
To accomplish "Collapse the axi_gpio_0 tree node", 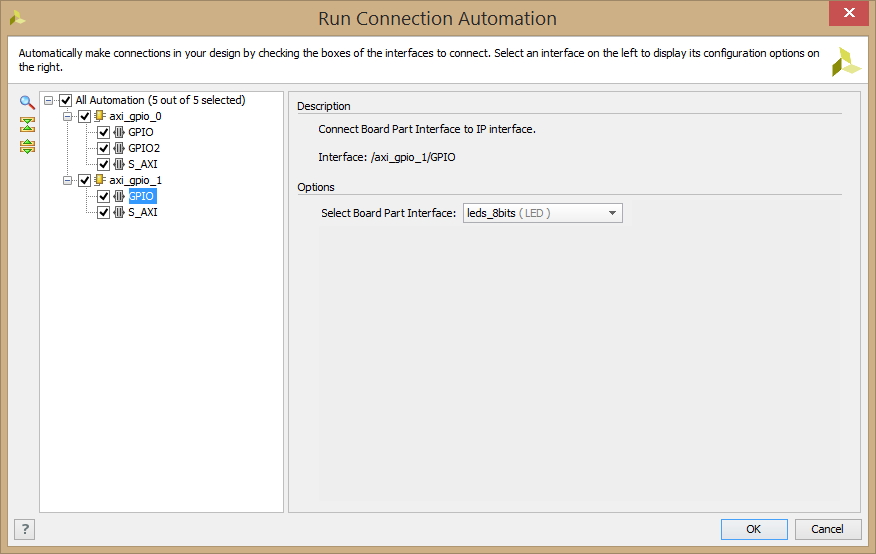I will [67, 116].
